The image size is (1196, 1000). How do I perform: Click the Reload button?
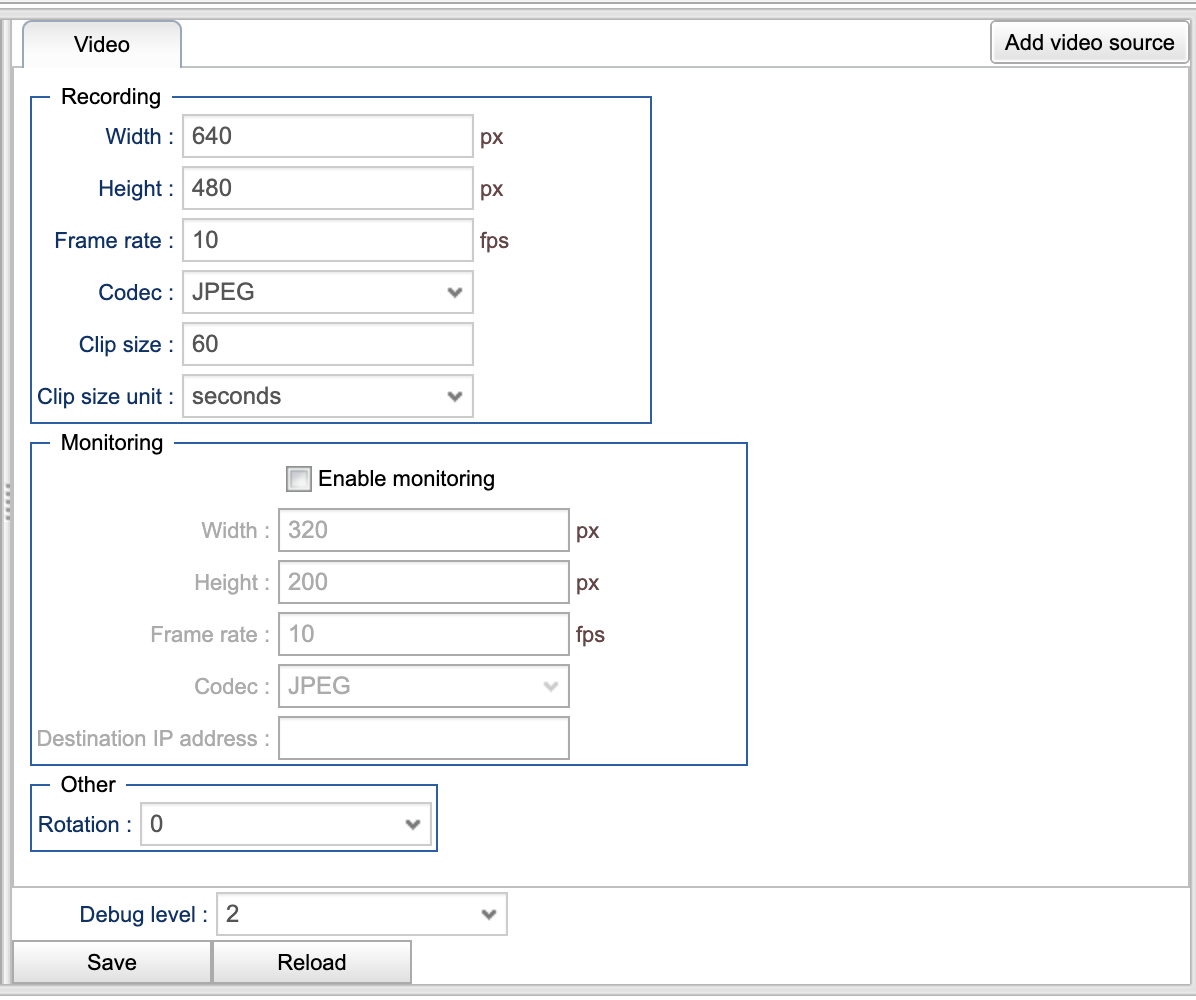point(312,962)
